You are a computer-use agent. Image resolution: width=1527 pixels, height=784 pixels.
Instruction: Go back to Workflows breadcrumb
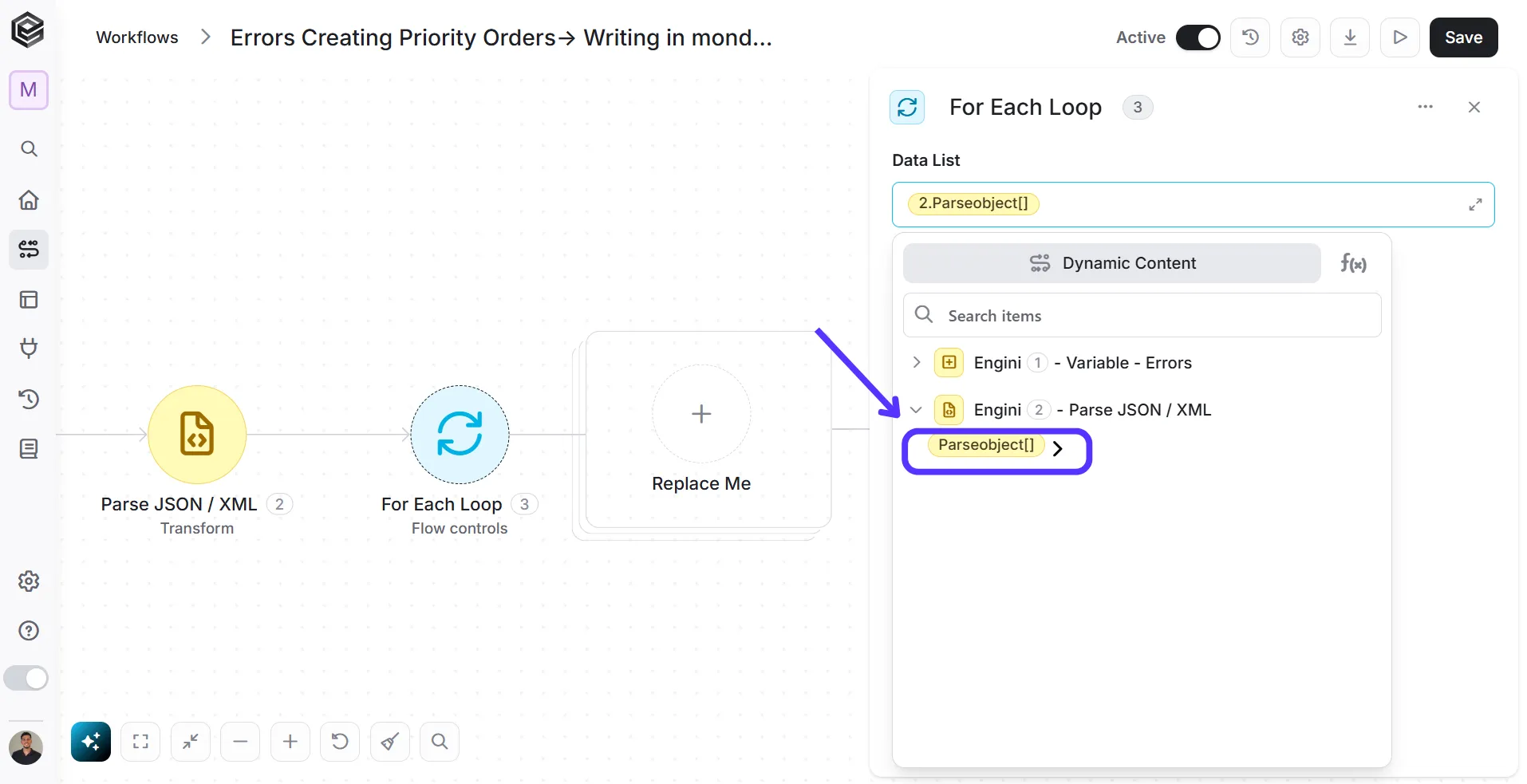point(137,37)
